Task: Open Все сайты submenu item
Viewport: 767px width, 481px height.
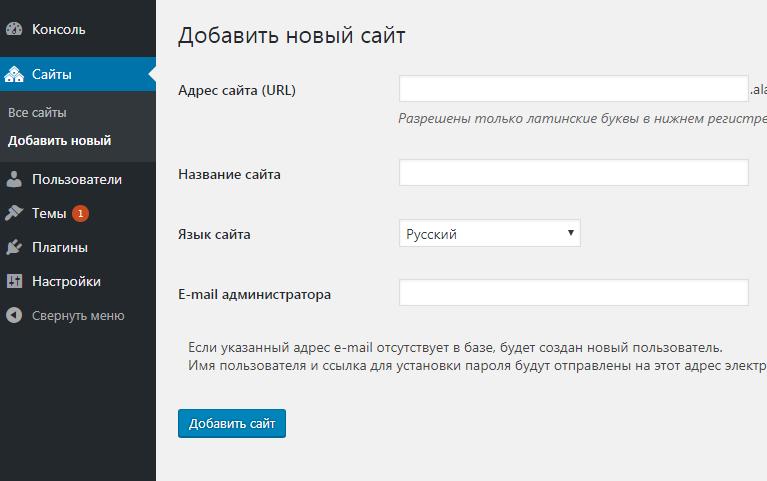Action: click(x=37, y=113)
